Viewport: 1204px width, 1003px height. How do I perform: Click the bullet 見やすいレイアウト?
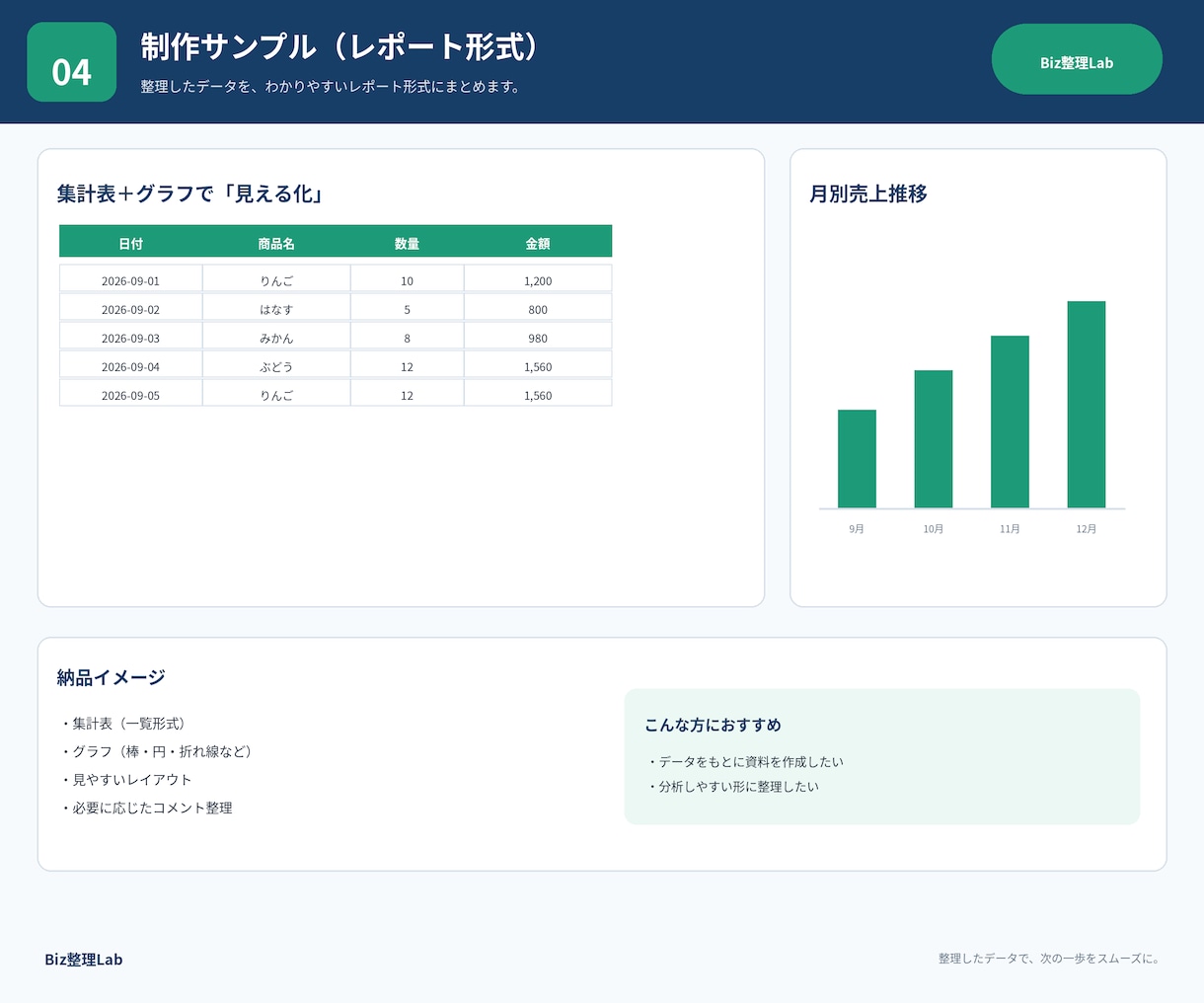point(125,779)
